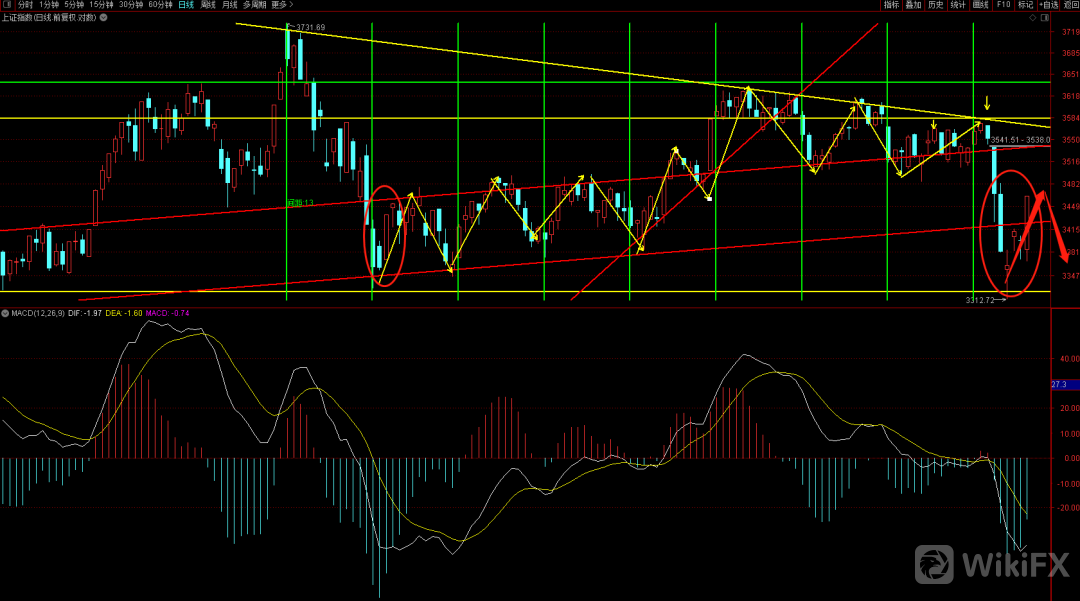Click 返回 to go back

pos(1070,5)
